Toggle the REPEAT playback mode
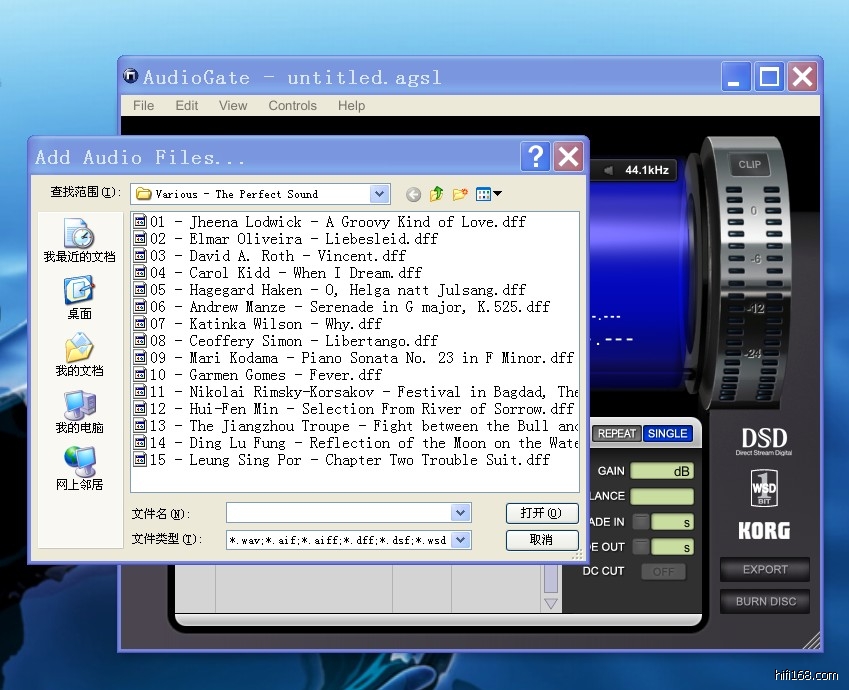 coord(617,433)
